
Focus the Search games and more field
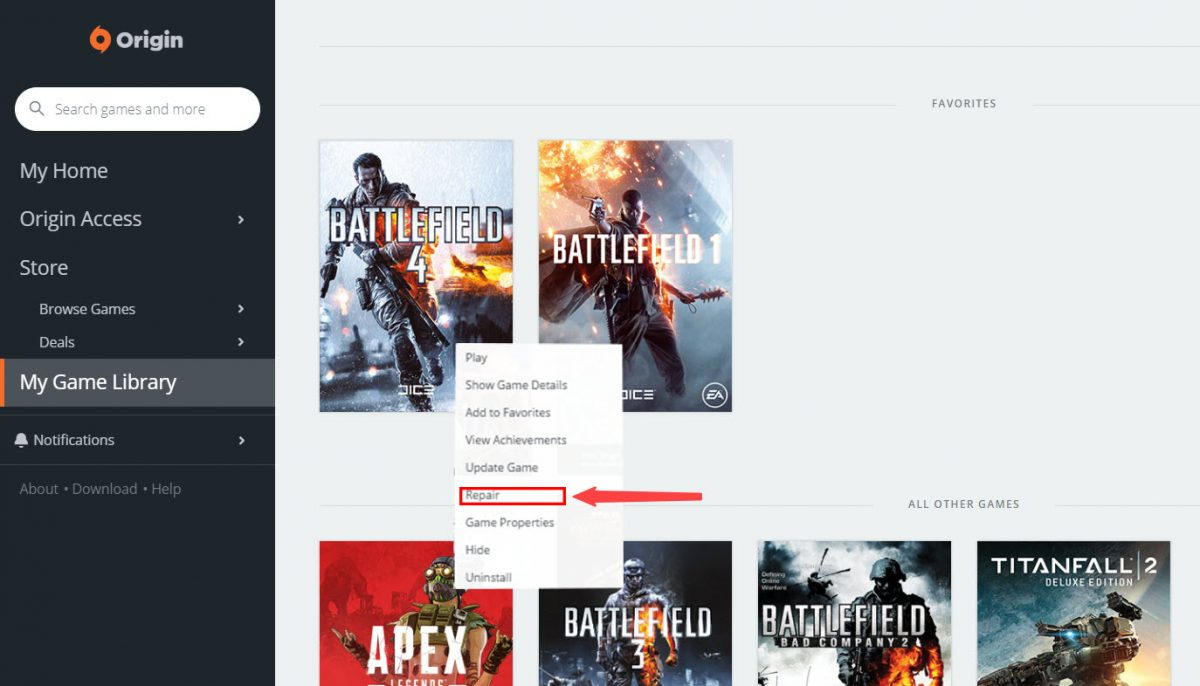pos(137,109)
